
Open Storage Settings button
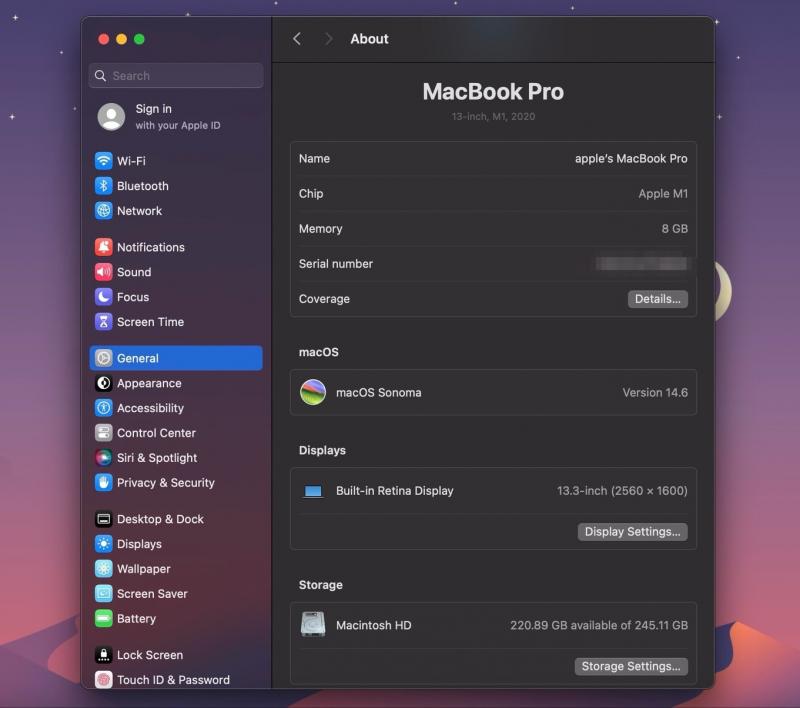(631, 666)
